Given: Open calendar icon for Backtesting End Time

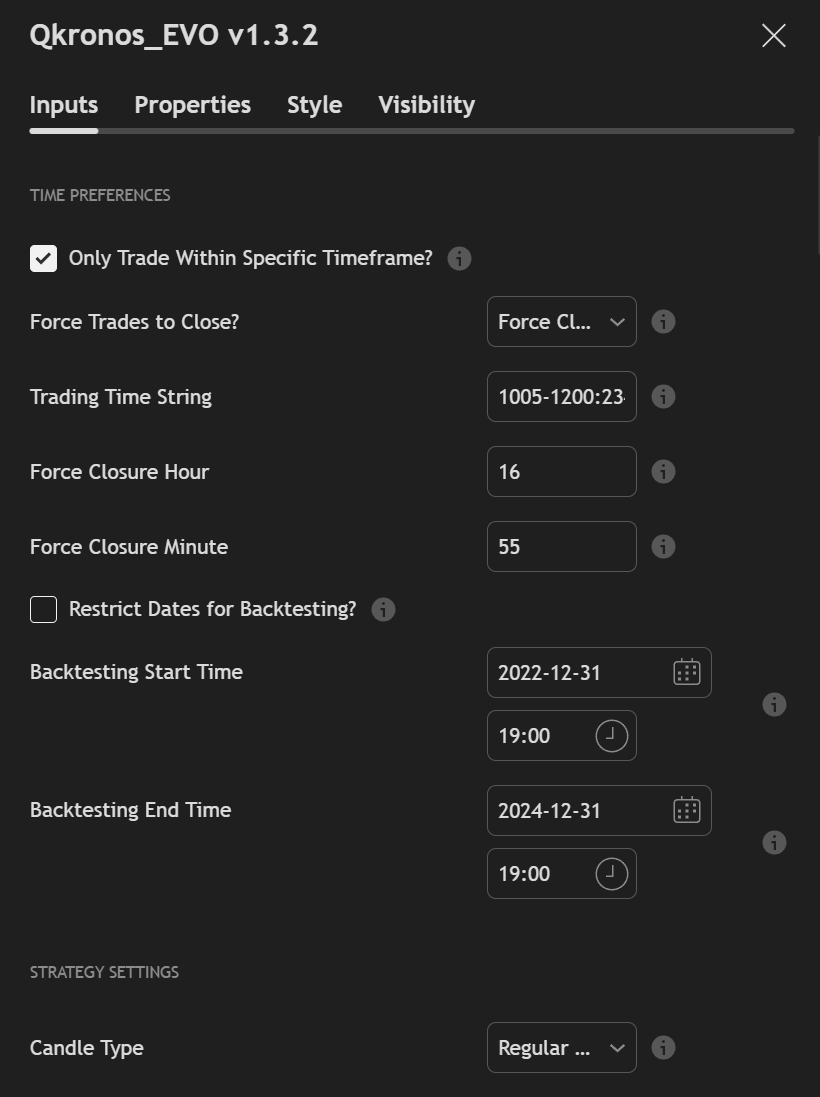Looking at the screenshot, I should (x=686, y=810).
